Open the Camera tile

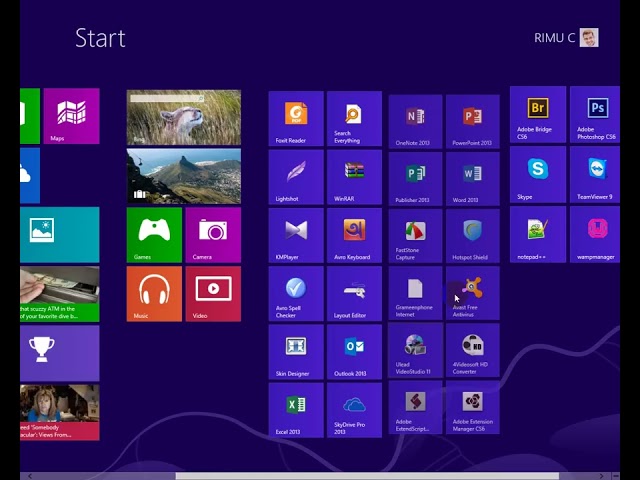tap(213, 235)
